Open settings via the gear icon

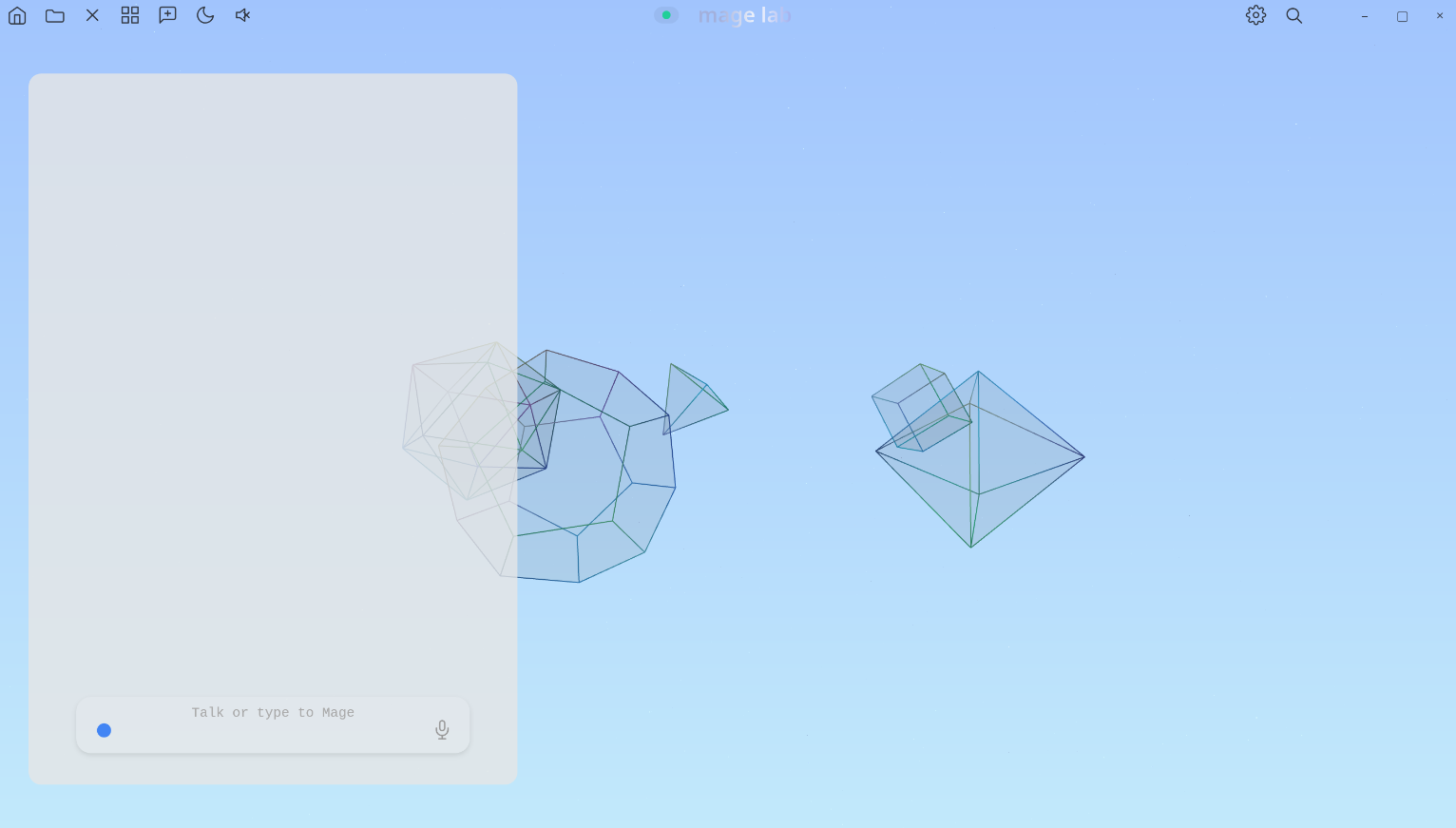(x=1256, y=15)
